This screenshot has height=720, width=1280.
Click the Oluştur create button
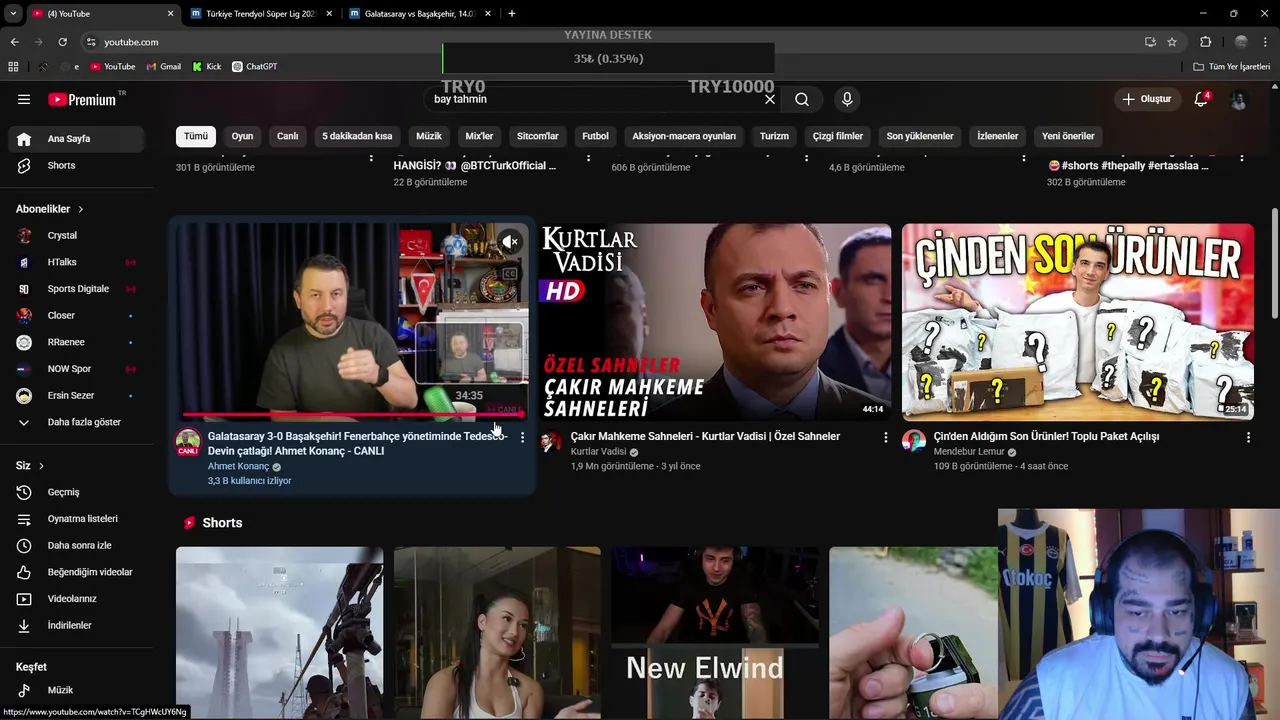coord(1147,99)
